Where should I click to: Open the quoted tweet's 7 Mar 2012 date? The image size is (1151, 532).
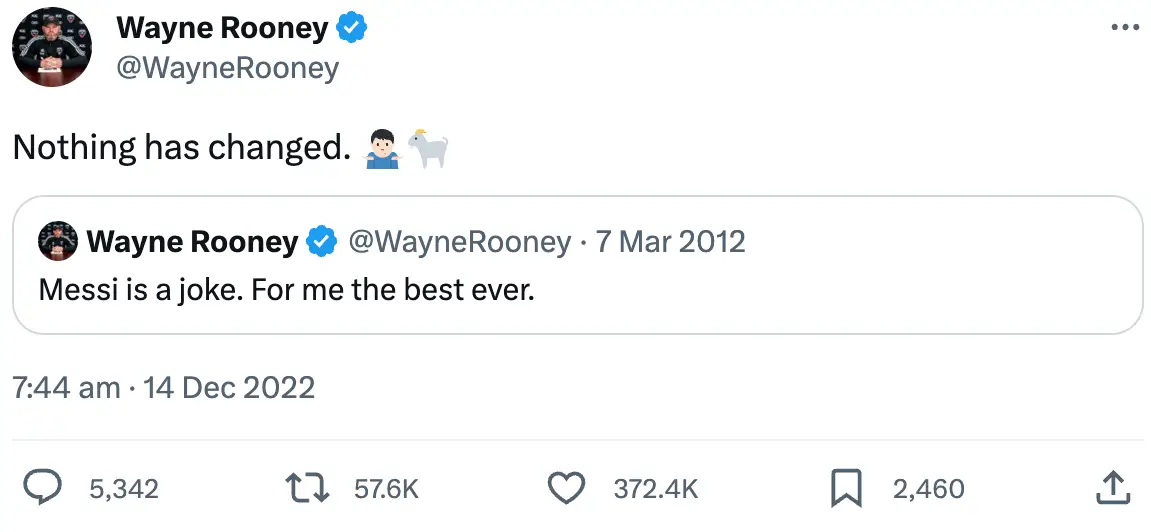click(x=670, y=242)
